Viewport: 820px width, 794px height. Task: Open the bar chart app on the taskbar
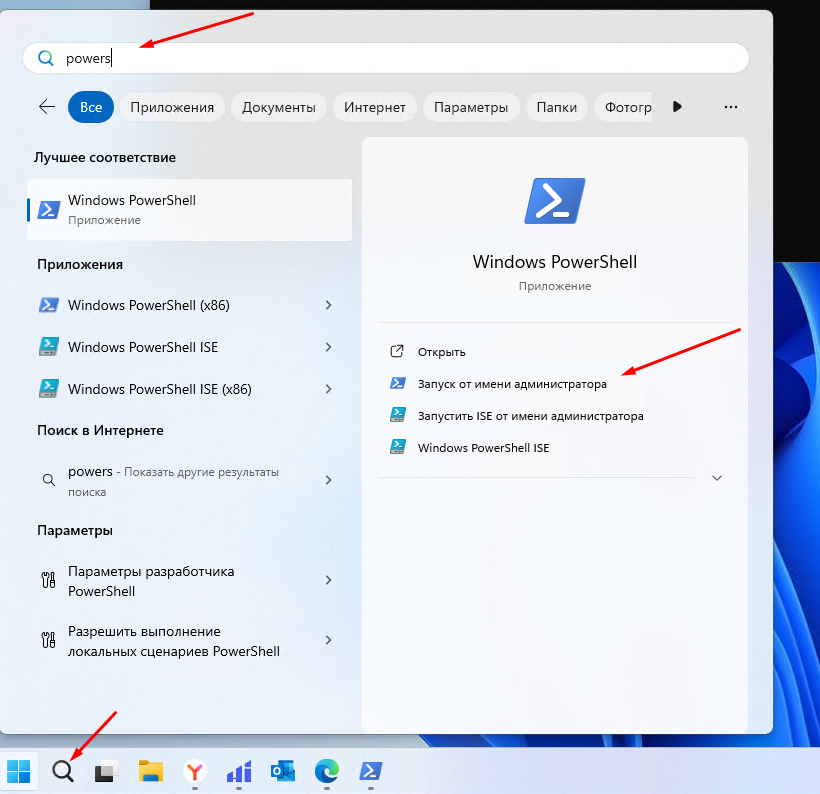(x=239, y=772)
